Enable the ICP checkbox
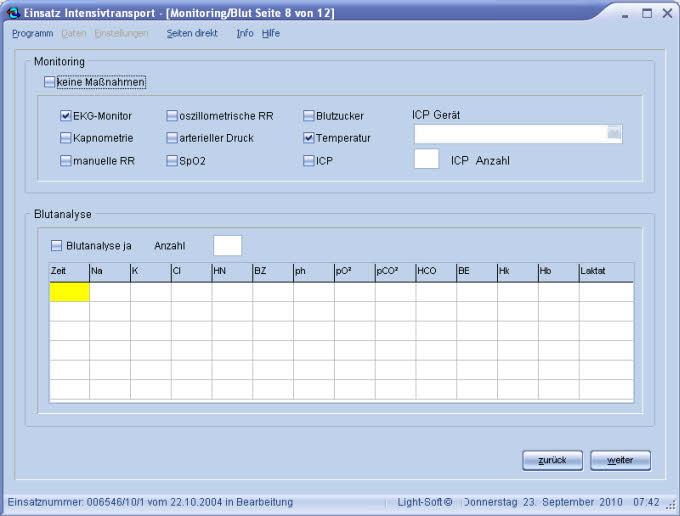The image size is (680, 516). pos(308,161)
